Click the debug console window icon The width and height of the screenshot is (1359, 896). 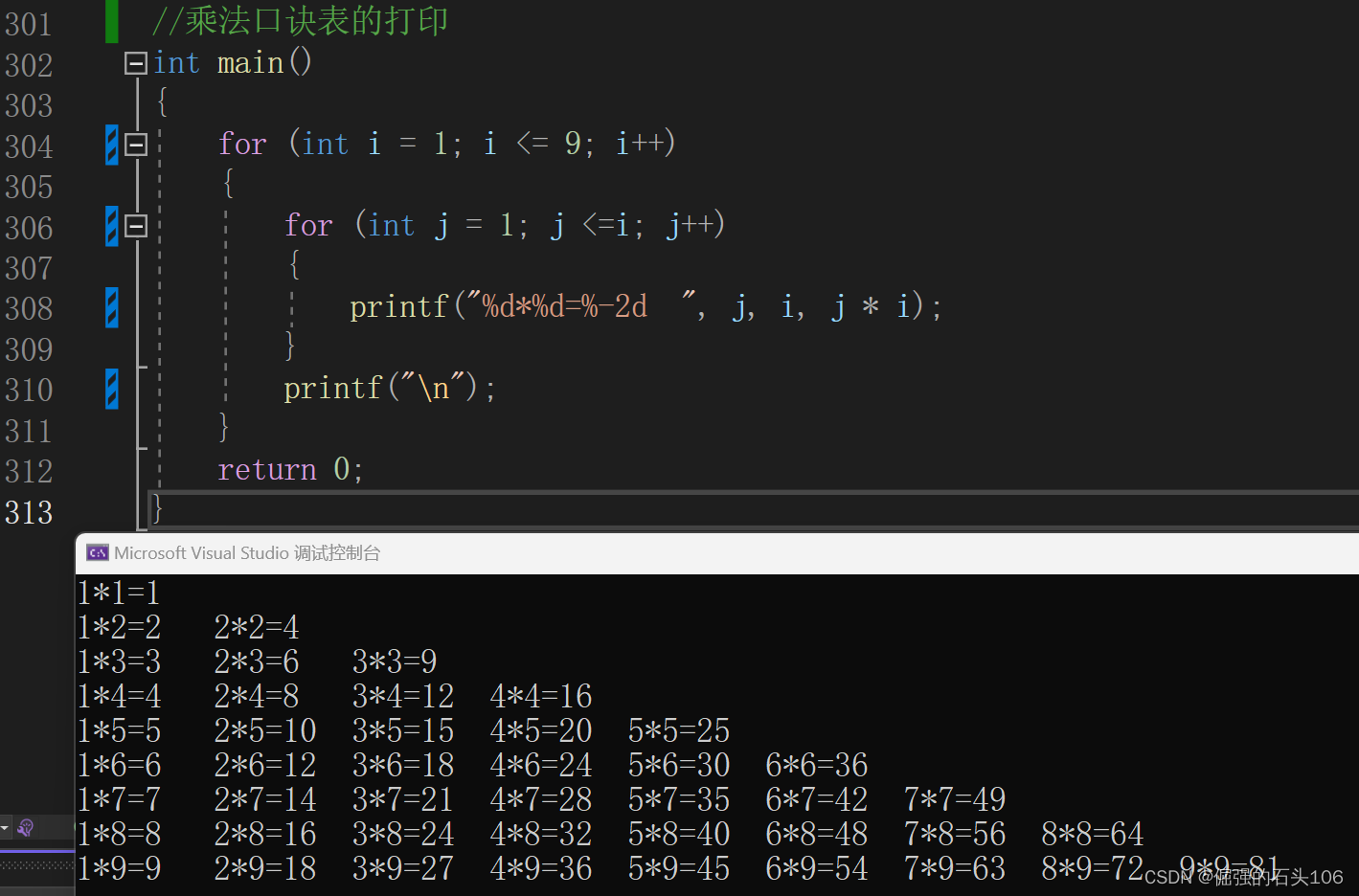(x=98, y=552)
